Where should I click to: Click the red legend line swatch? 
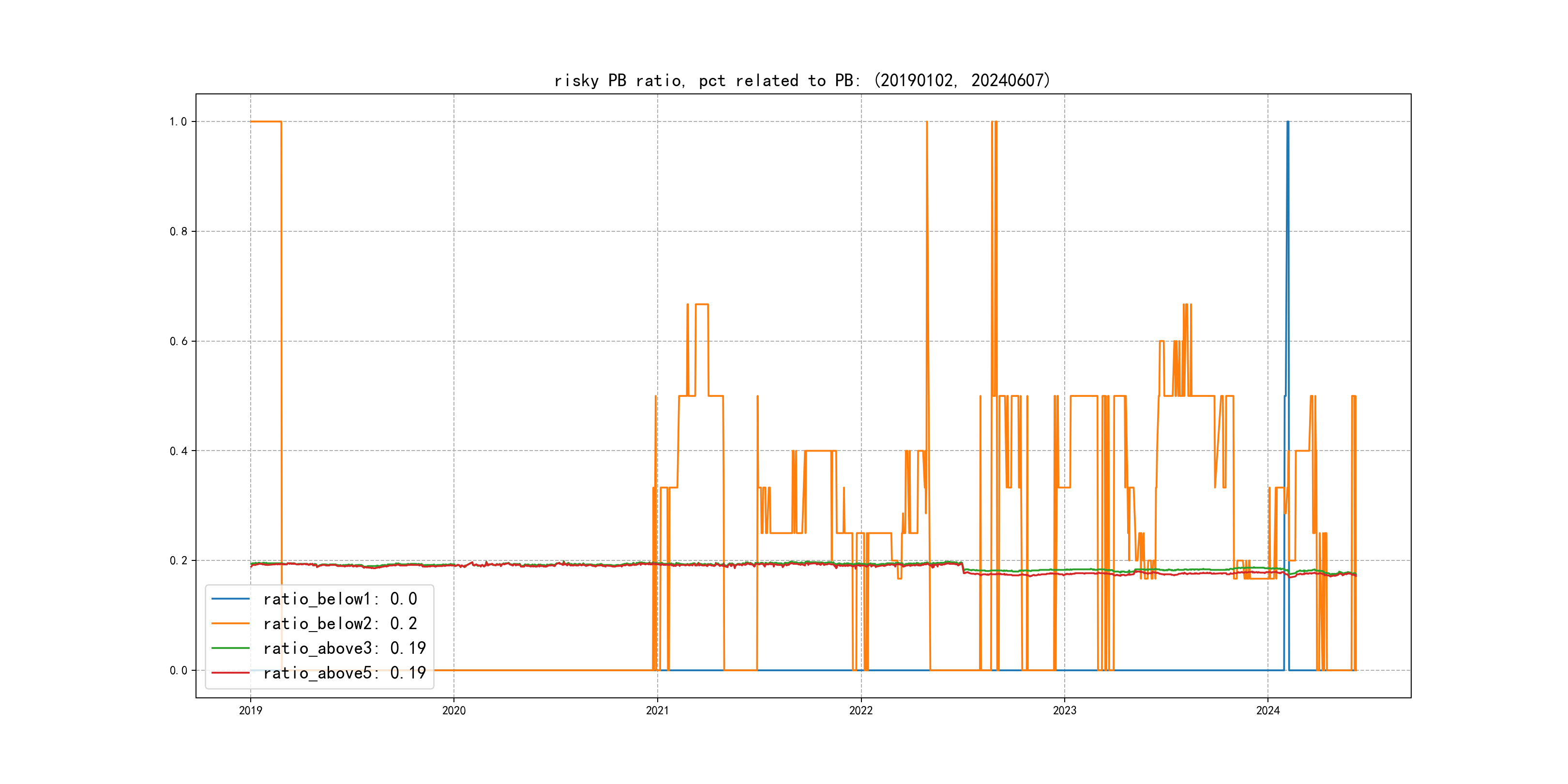[230, 673]
